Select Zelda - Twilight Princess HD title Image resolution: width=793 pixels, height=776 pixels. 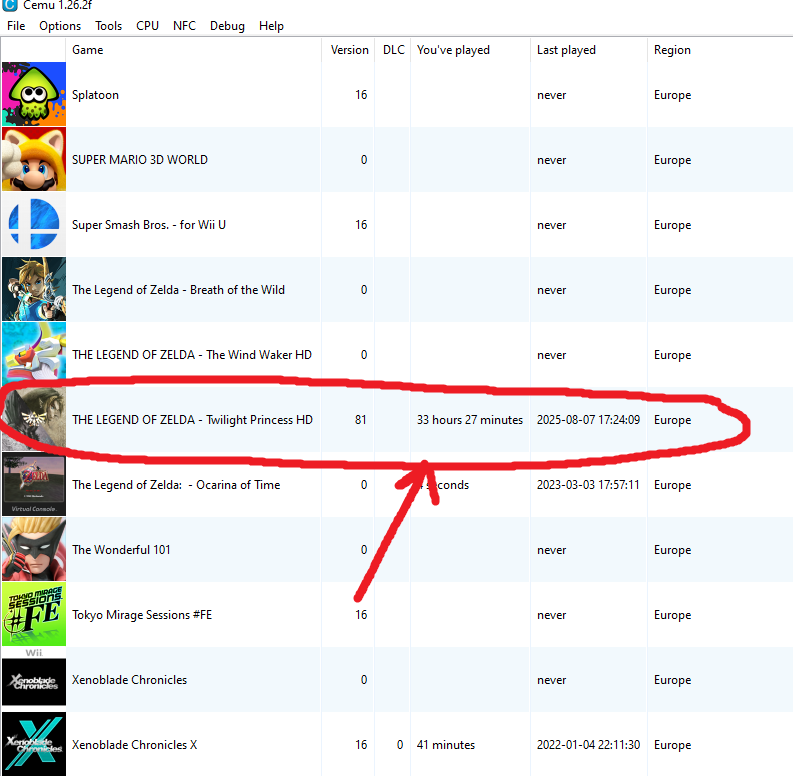192,420
